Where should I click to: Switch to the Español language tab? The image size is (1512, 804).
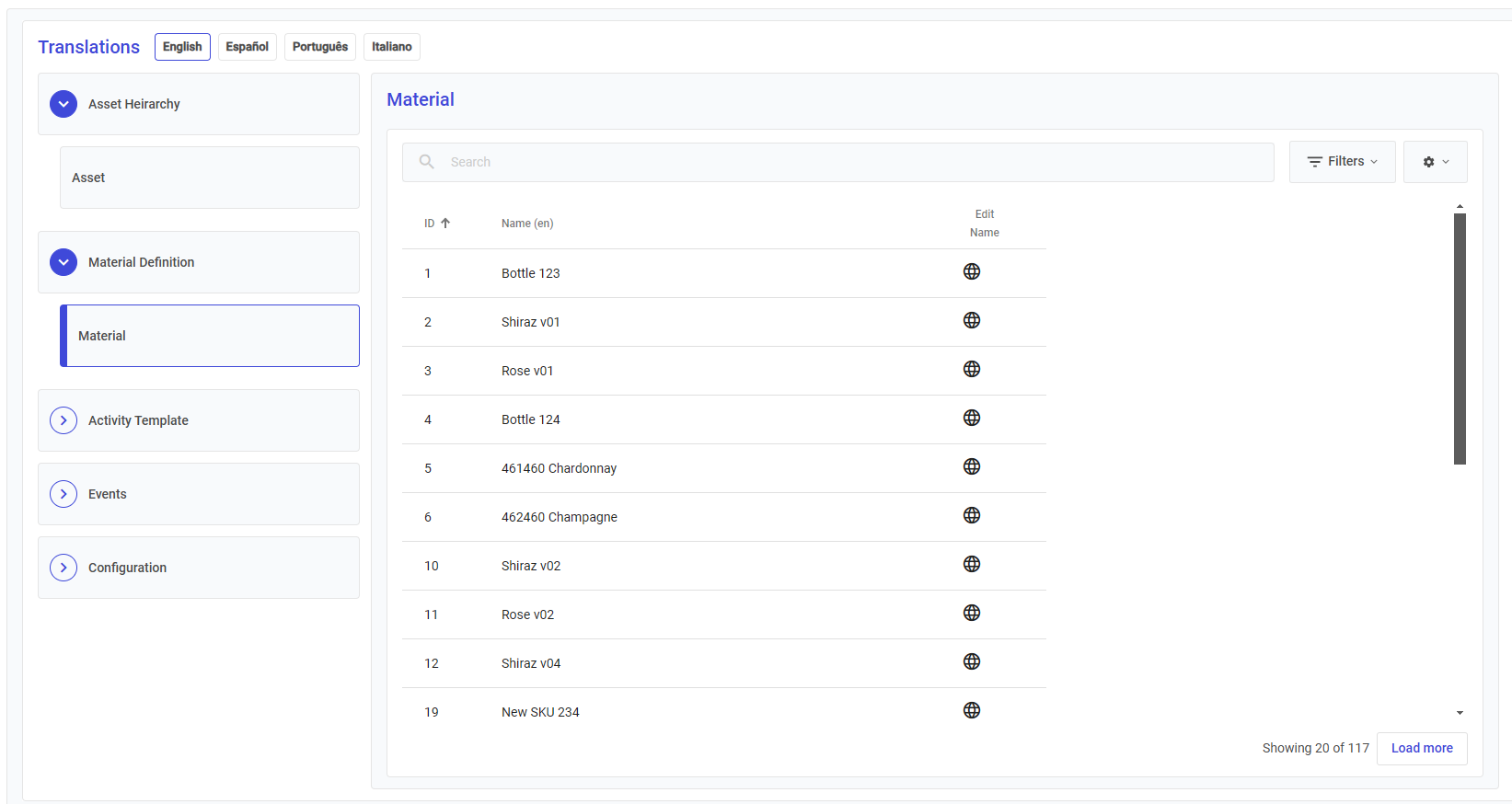(247, 47)
